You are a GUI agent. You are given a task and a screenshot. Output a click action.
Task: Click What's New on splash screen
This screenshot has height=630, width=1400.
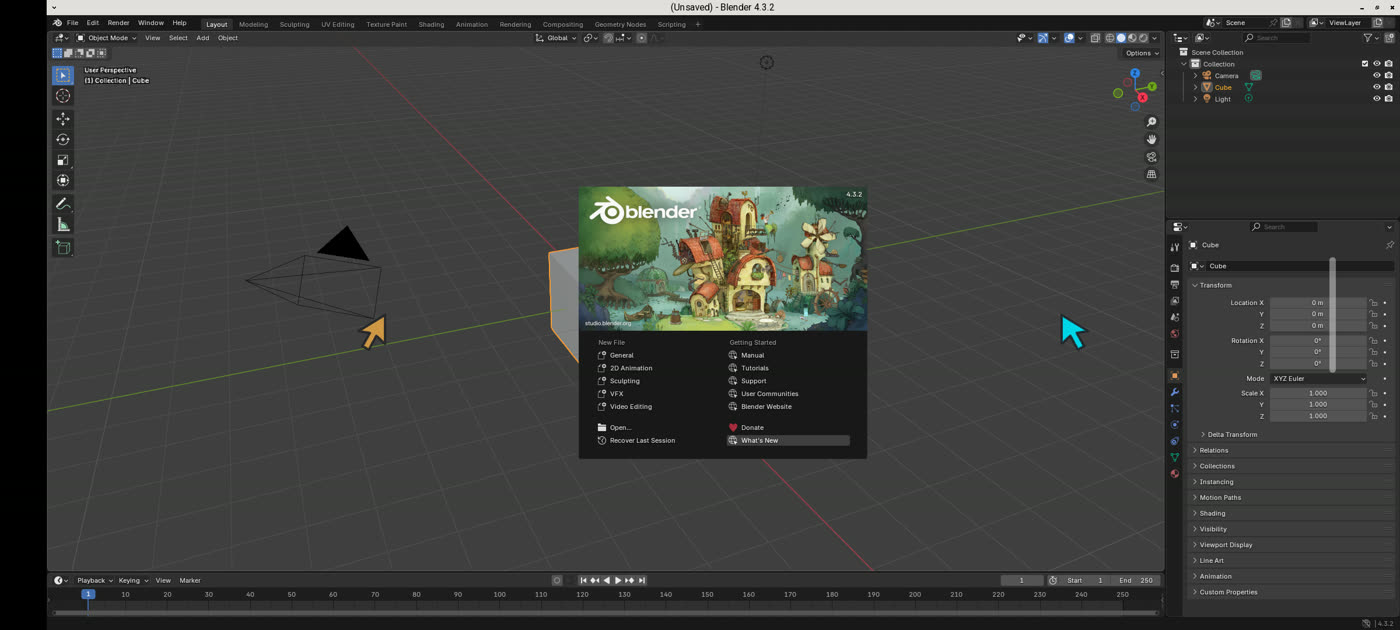pos(788,440)
